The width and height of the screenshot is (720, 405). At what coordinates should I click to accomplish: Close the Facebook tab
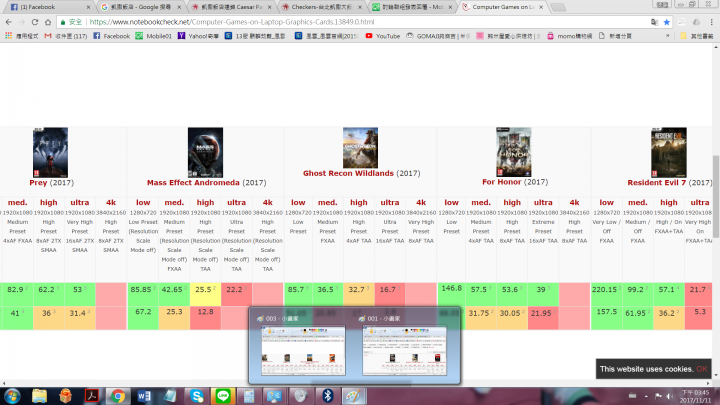tap(89, 7)
